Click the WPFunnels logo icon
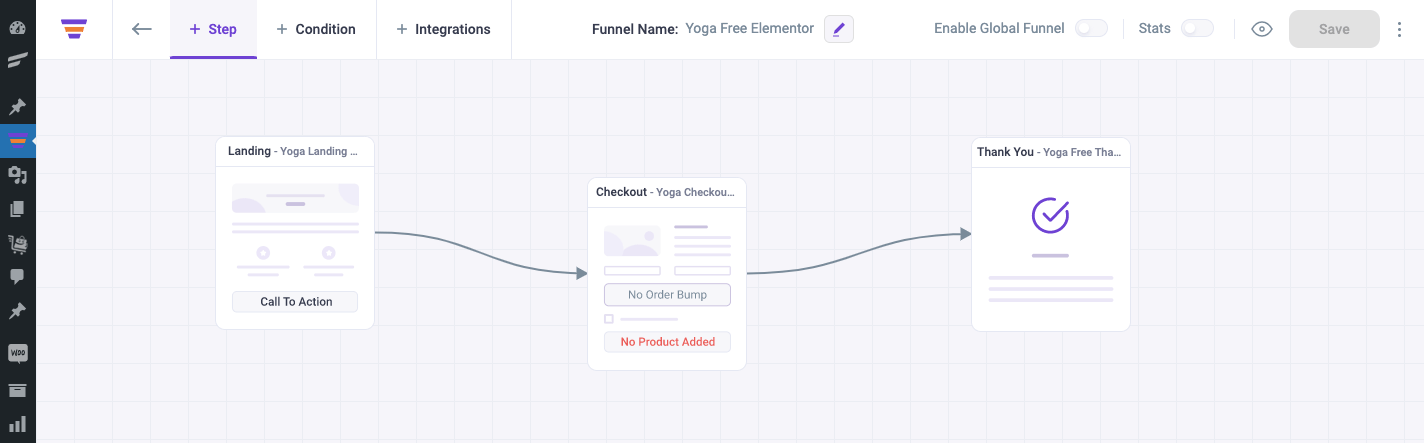The width and height of the screenshot is (1424, 443). [74, 29]
